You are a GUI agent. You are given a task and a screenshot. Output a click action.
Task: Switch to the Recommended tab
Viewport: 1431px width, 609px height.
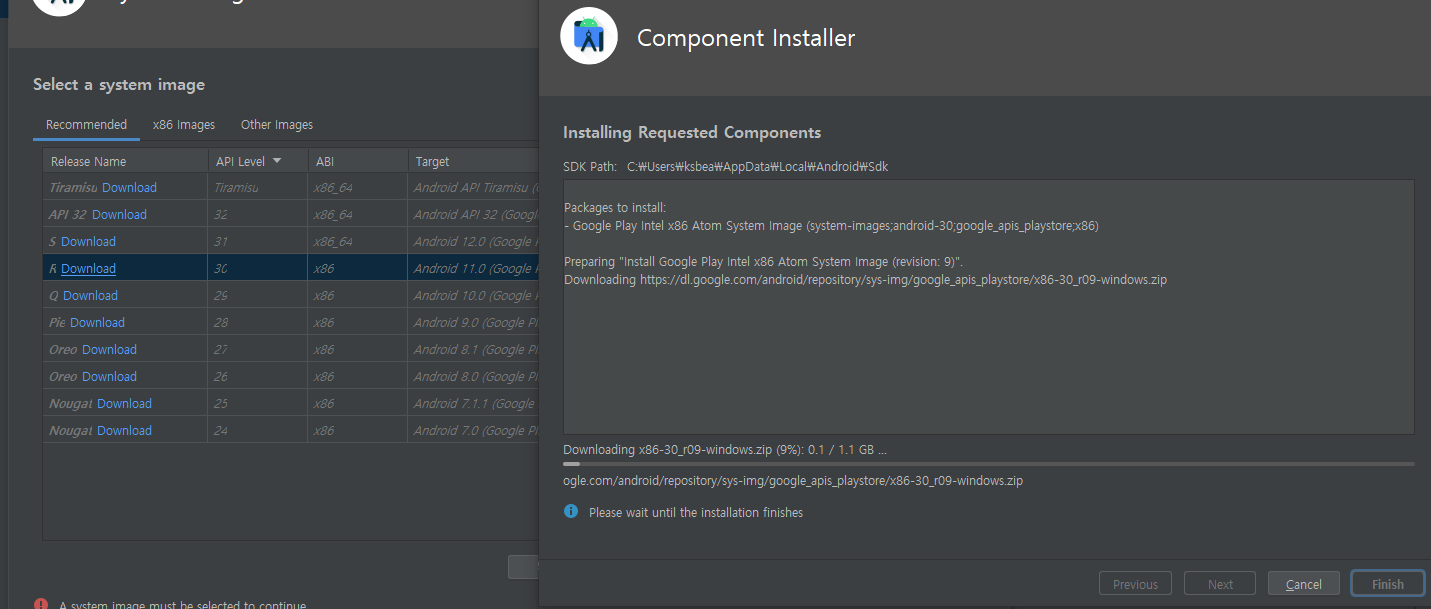[86, 125]
